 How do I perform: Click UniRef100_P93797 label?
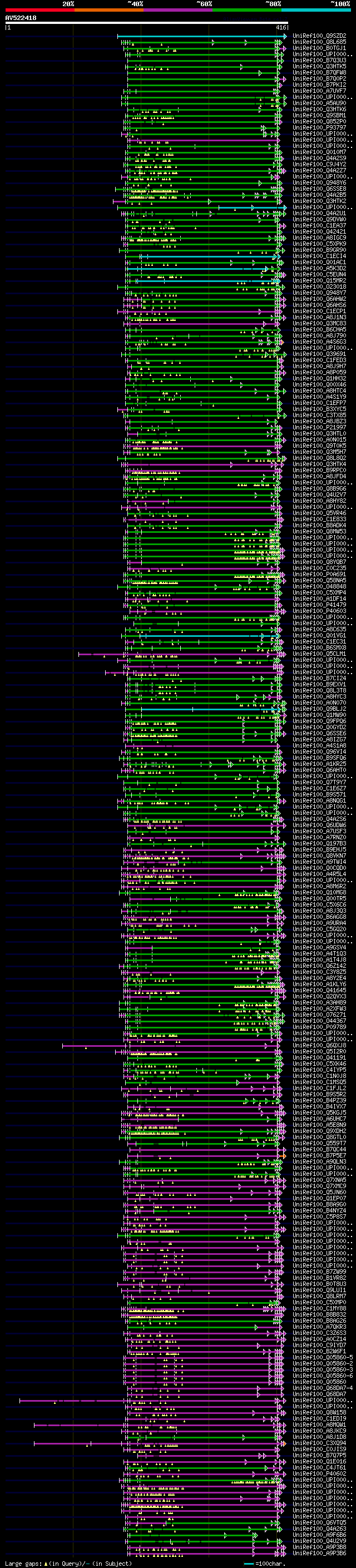(319, 128)
